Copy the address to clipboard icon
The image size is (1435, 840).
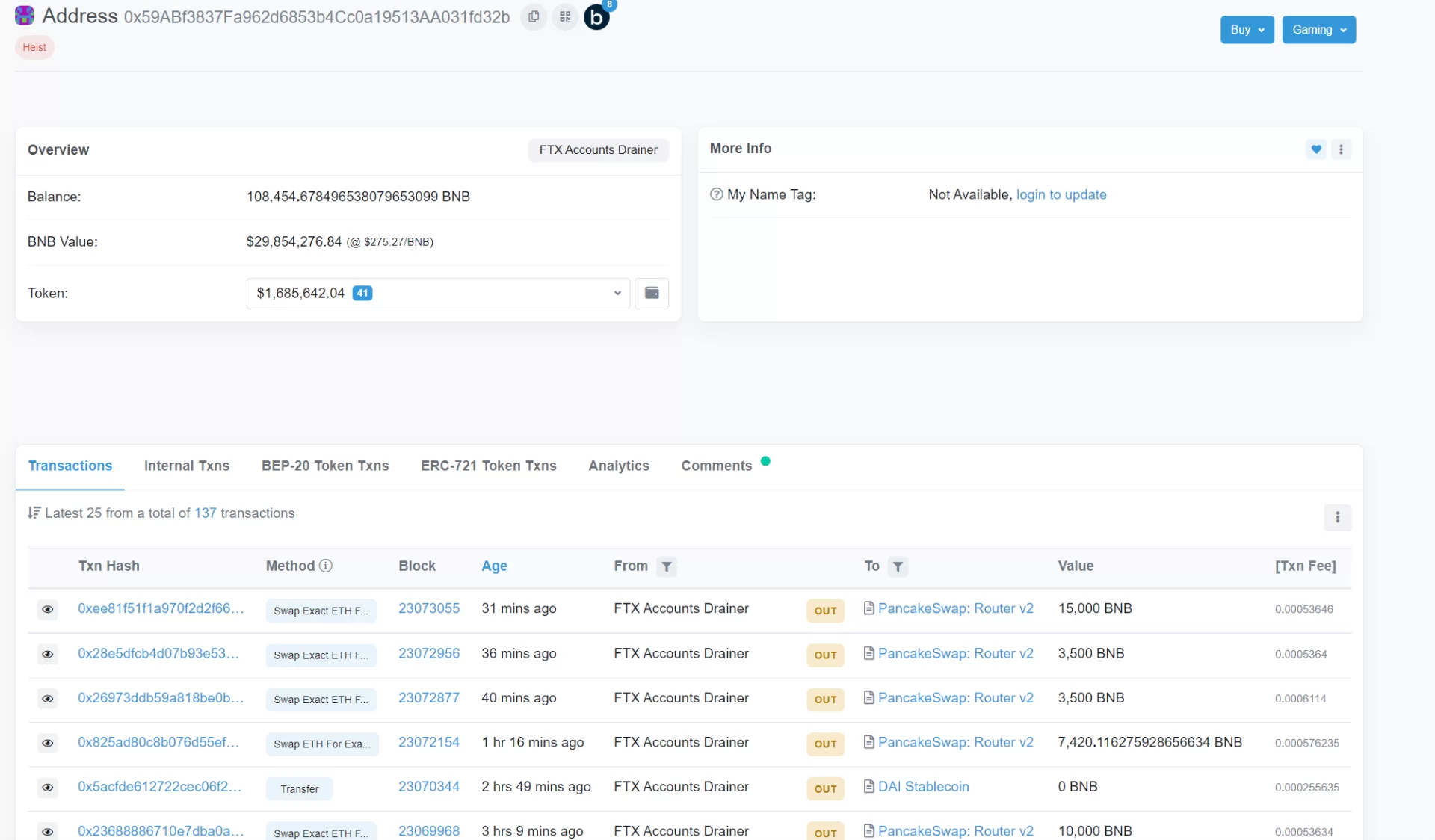click(534, 16)
